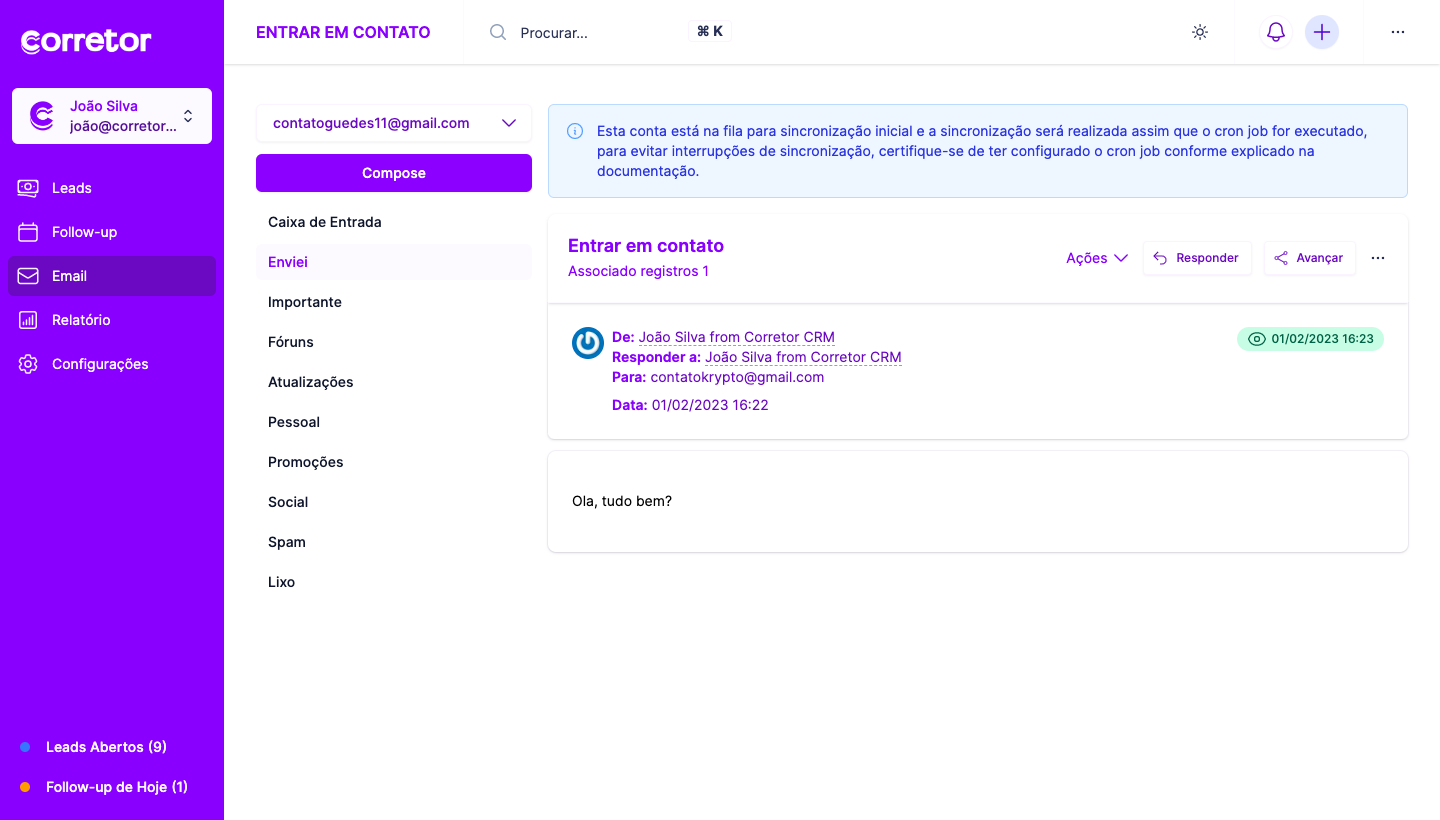
Task: Open the notifications bell
Action: 1275,32
